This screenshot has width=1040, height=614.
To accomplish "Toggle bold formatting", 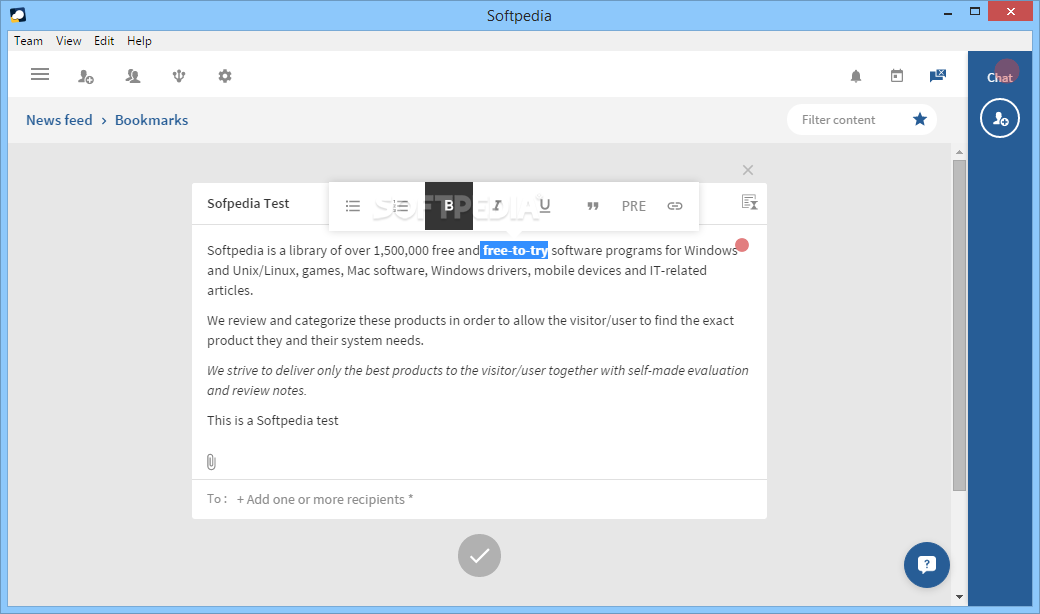I will point(449,206).
